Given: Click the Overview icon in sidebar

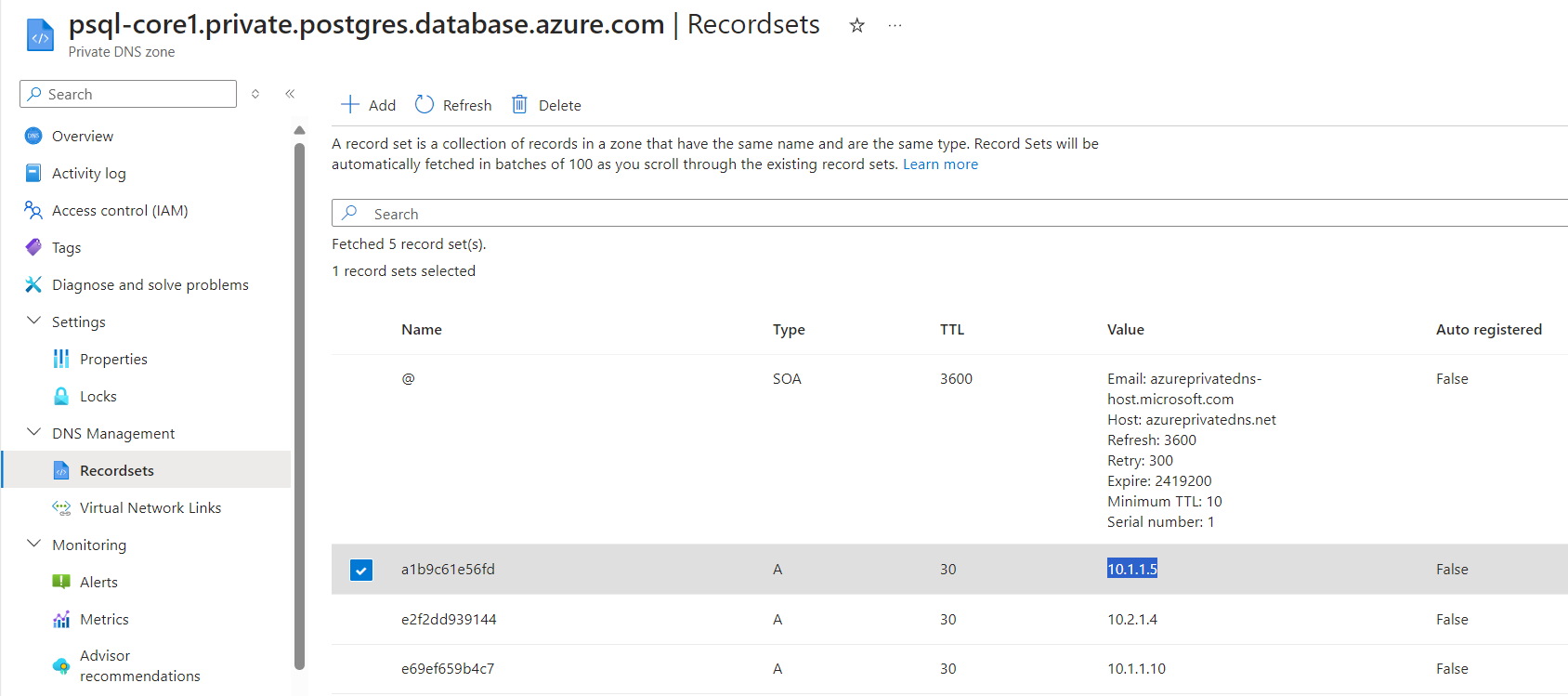Looking at the screenshot, I should 33,136.
